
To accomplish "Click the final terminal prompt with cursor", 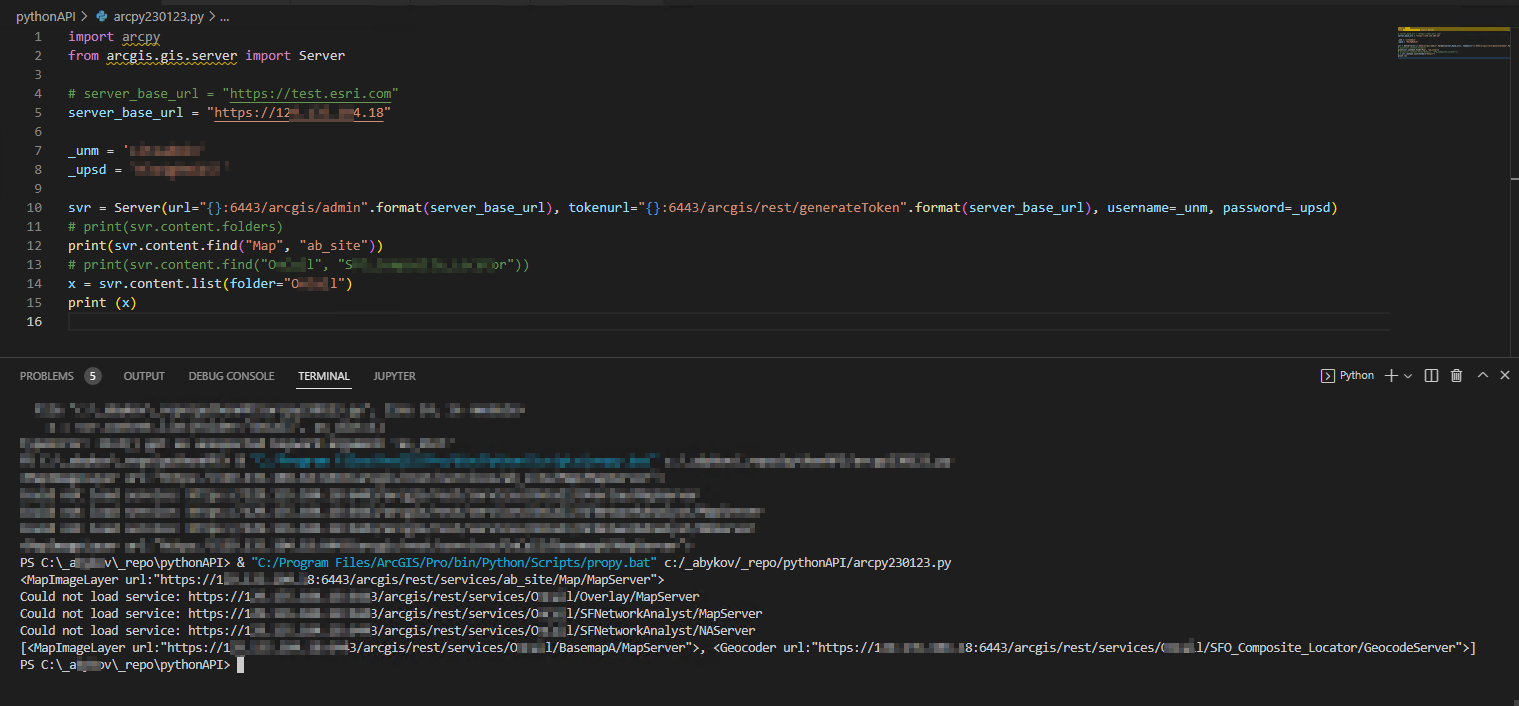I will click(x=132, y=665).
